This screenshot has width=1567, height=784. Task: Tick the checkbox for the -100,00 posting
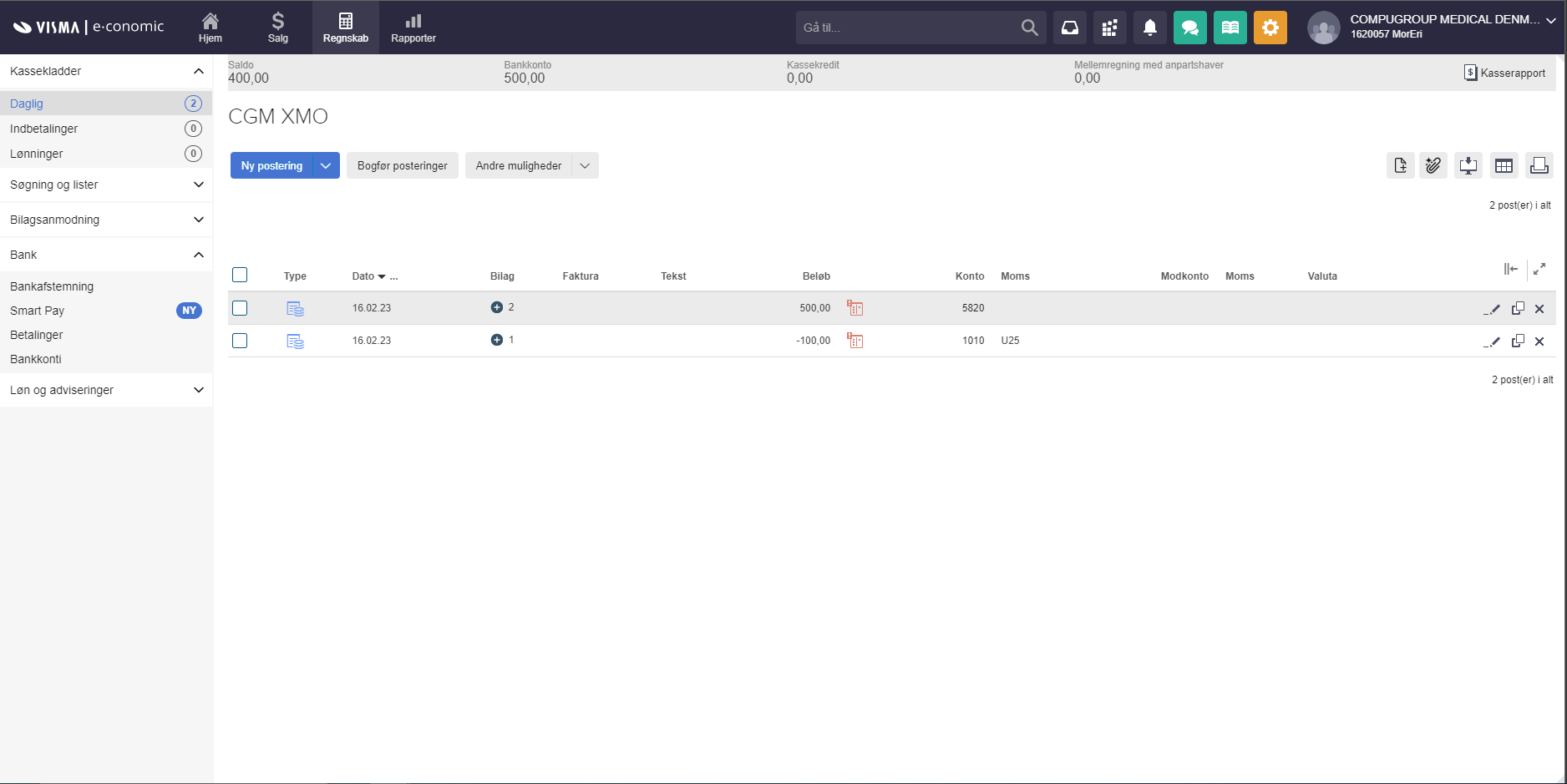240,341
